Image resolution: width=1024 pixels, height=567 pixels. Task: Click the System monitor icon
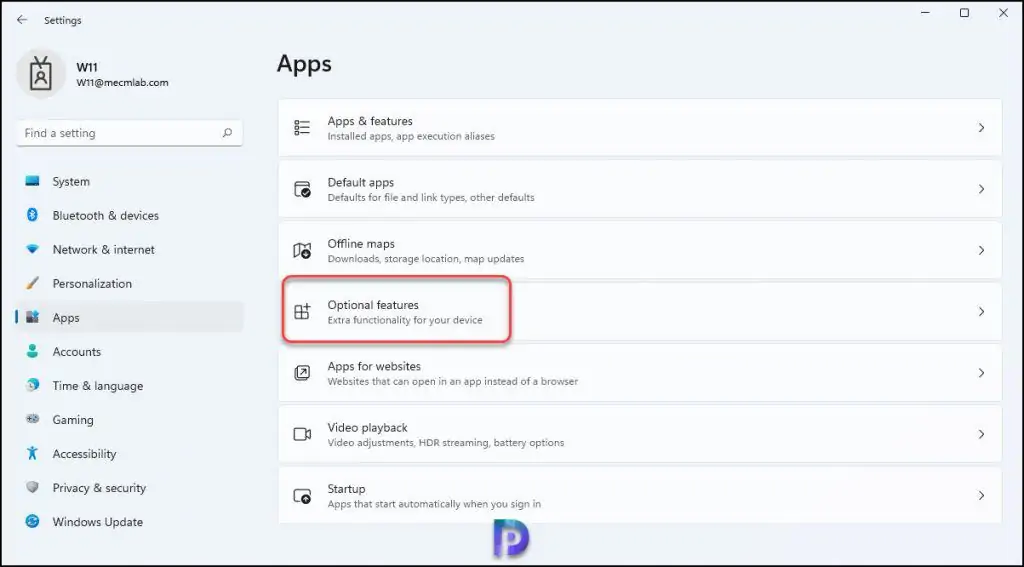(x=32, y=181)
